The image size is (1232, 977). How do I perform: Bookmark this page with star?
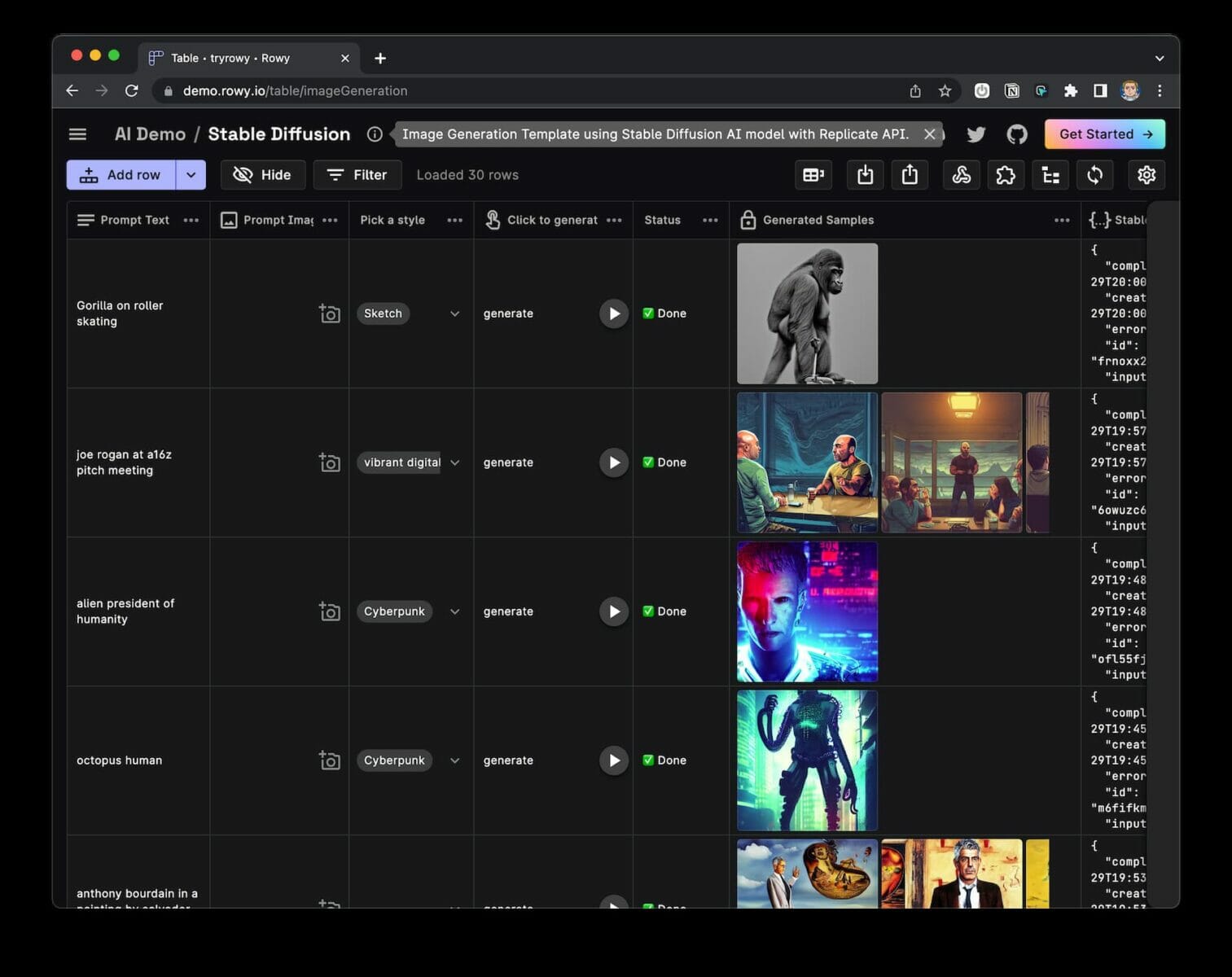945,91
